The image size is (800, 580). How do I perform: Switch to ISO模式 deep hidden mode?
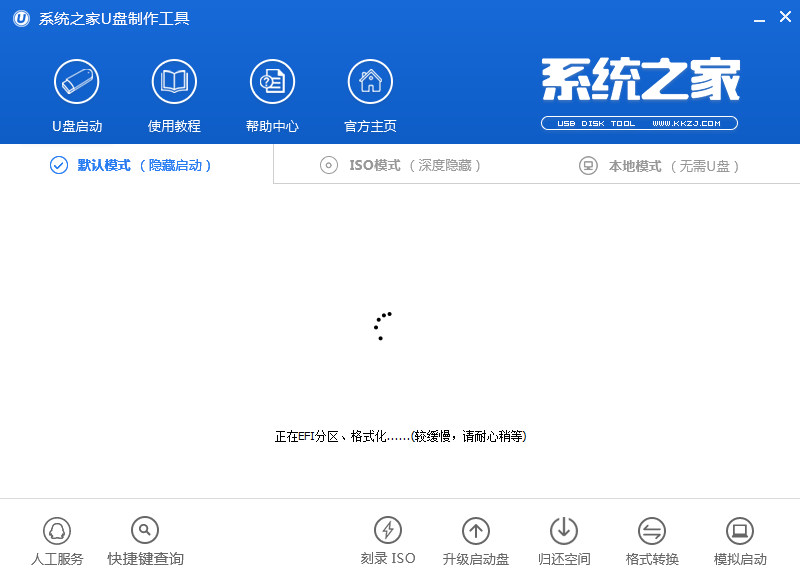pos(400,165)
